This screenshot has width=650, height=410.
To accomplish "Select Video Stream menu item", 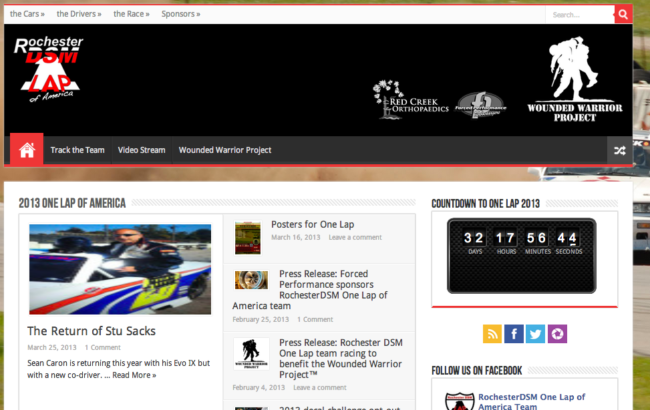I will tap(141, 150).
